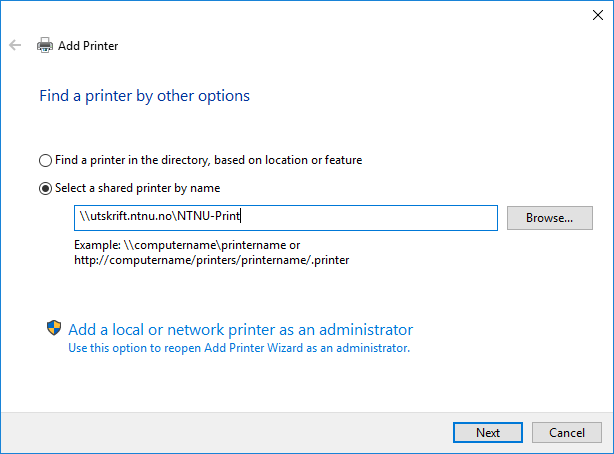Select the find-in-directory radio button

45,160
